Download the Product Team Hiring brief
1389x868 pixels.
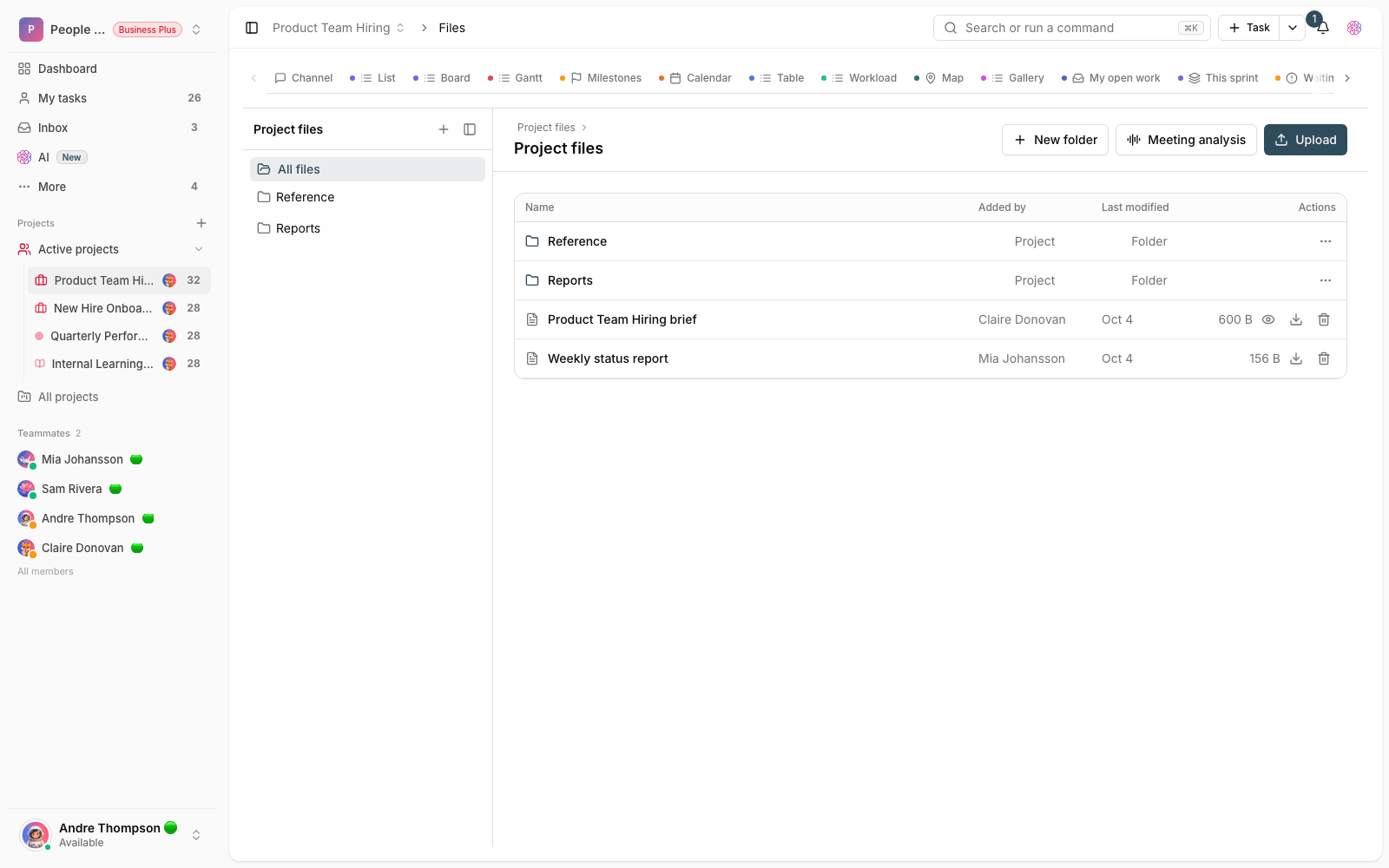point(1296,319)
